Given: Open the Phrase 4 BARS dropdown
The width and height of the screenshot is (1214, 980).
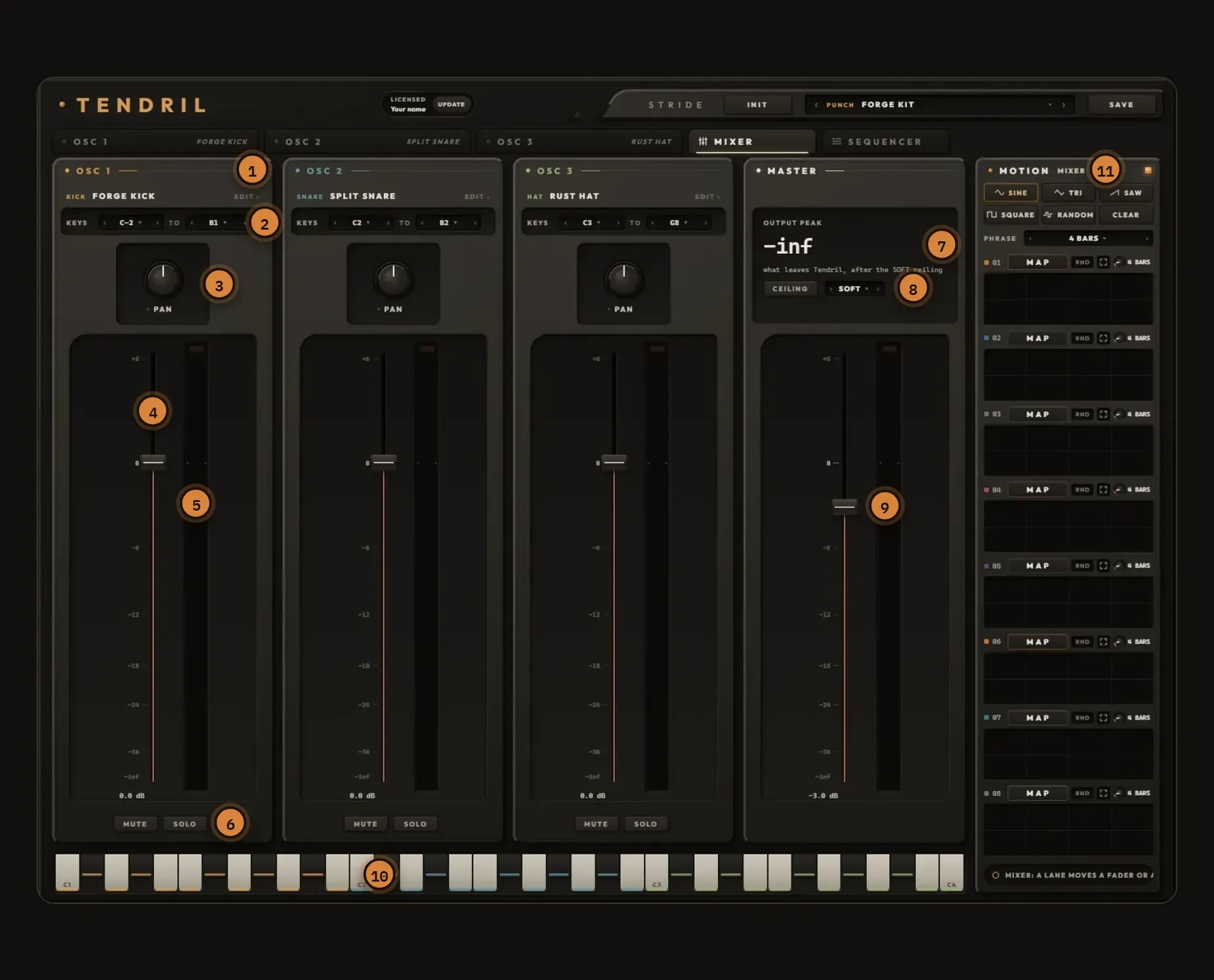Looking at the screenshot, I should click(1088, 238).
